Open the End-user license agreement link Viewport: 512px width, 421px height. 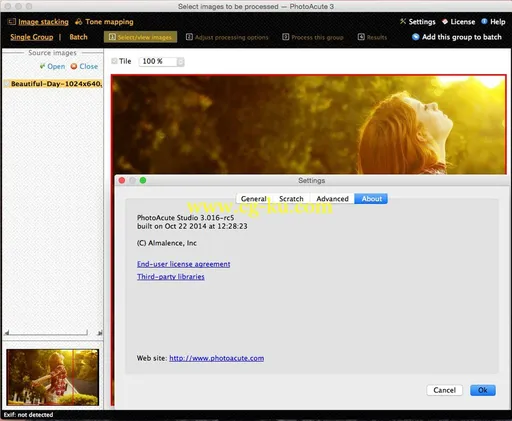tap(184, 264)
